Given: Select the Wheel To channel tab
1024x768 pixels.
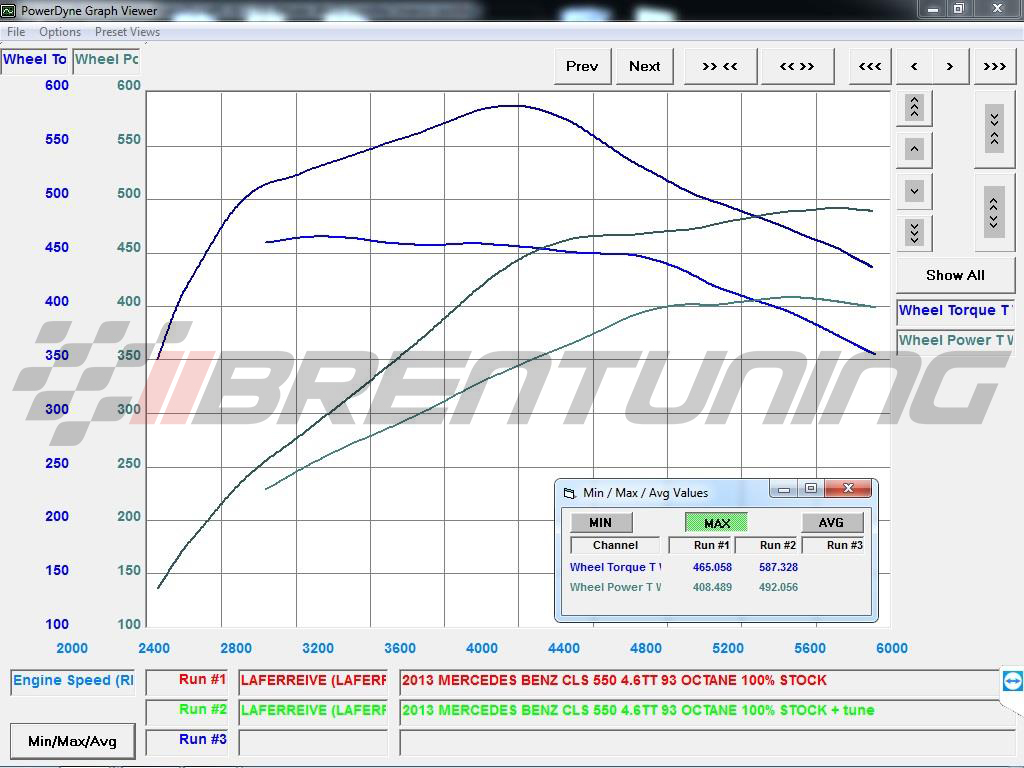Looking at the screenshot, I should (x=34, y=60).
